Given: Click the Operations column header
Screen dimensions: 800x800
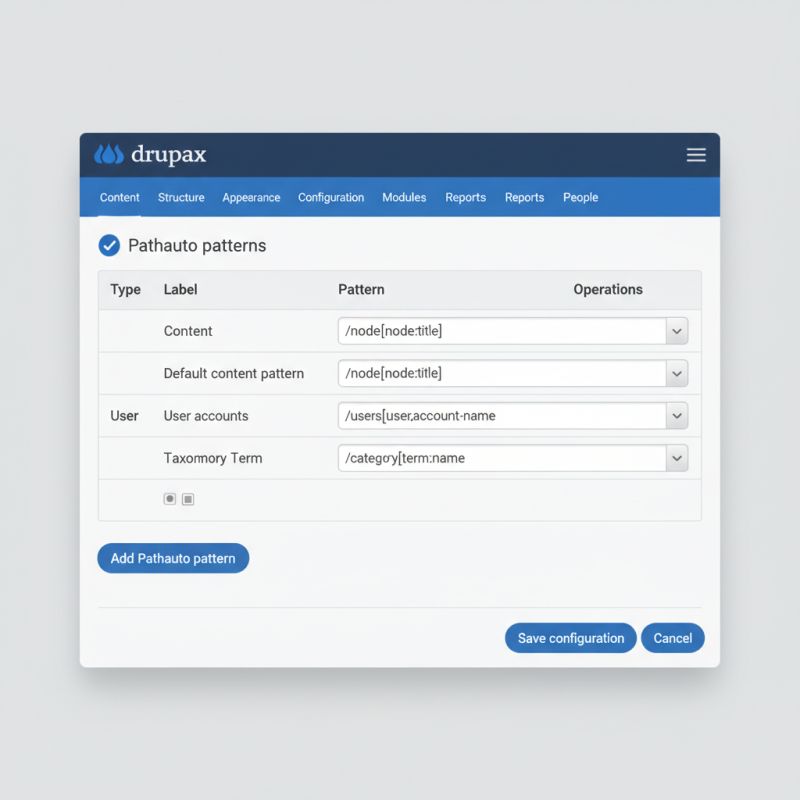Looking at the screenshot, I should [608, 289].
